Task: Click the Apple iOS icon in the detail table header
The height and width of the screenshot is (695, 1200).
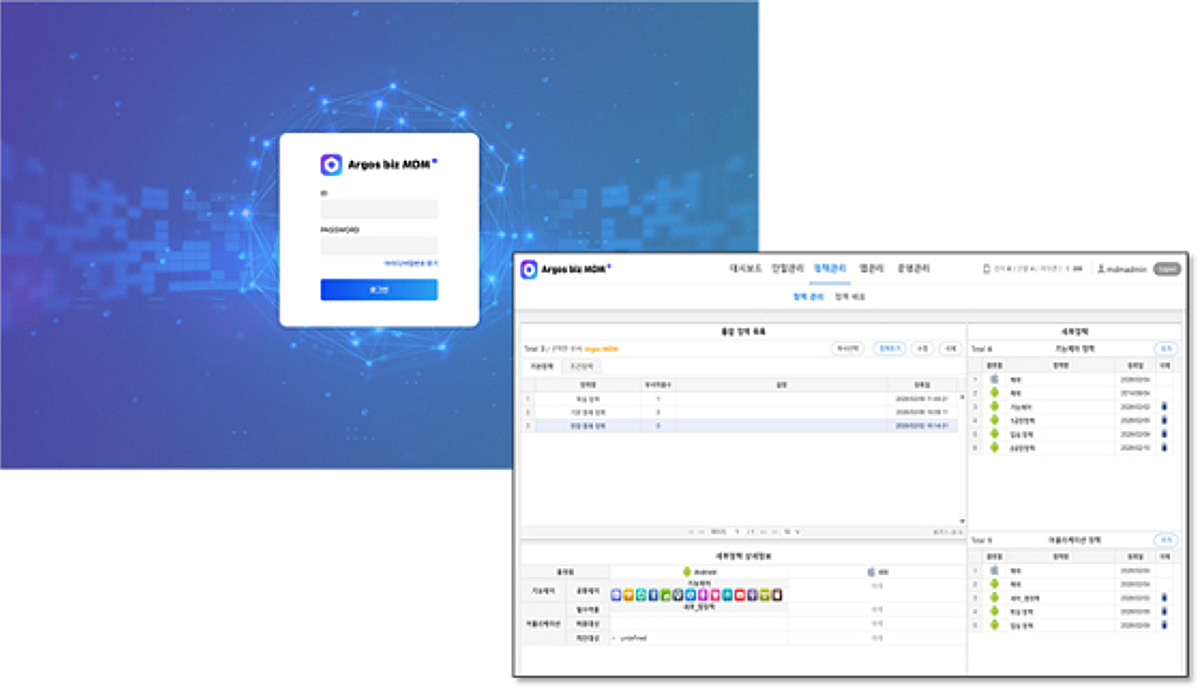Action: [x=869, y=572]
